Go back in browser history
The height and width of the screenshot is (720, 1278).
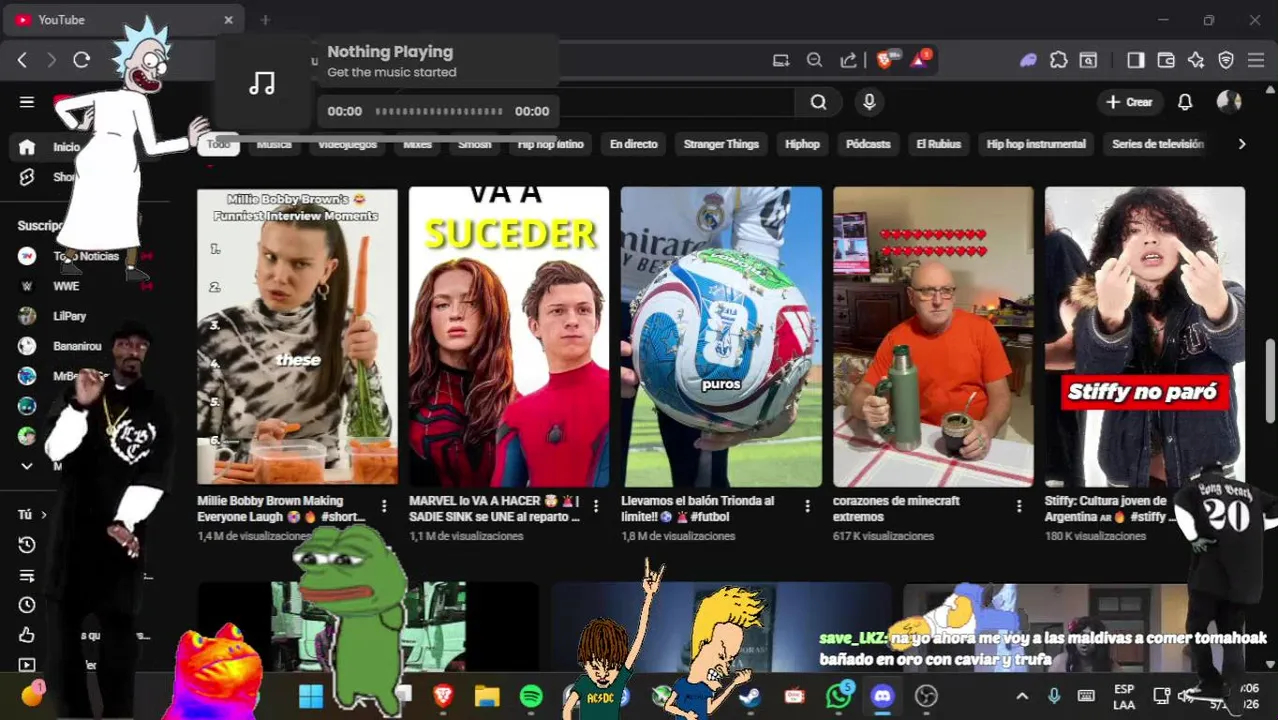point(22,60)
